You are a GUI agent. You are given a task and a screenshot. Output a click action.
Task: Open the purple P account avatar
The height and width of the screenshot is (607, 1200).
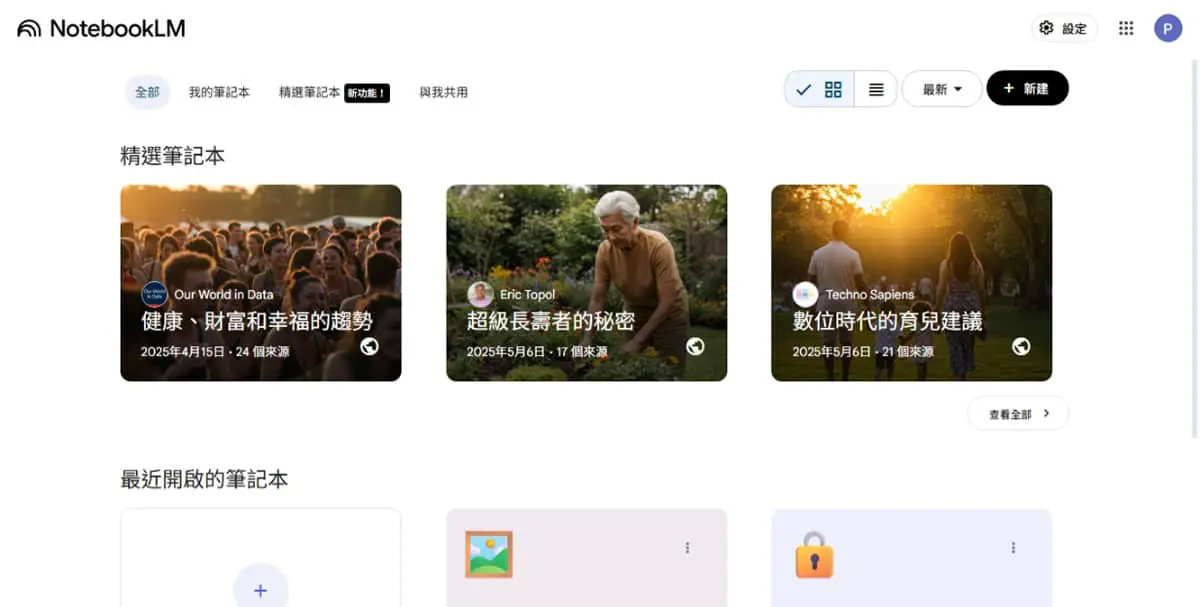click(x=1168, y=28)
